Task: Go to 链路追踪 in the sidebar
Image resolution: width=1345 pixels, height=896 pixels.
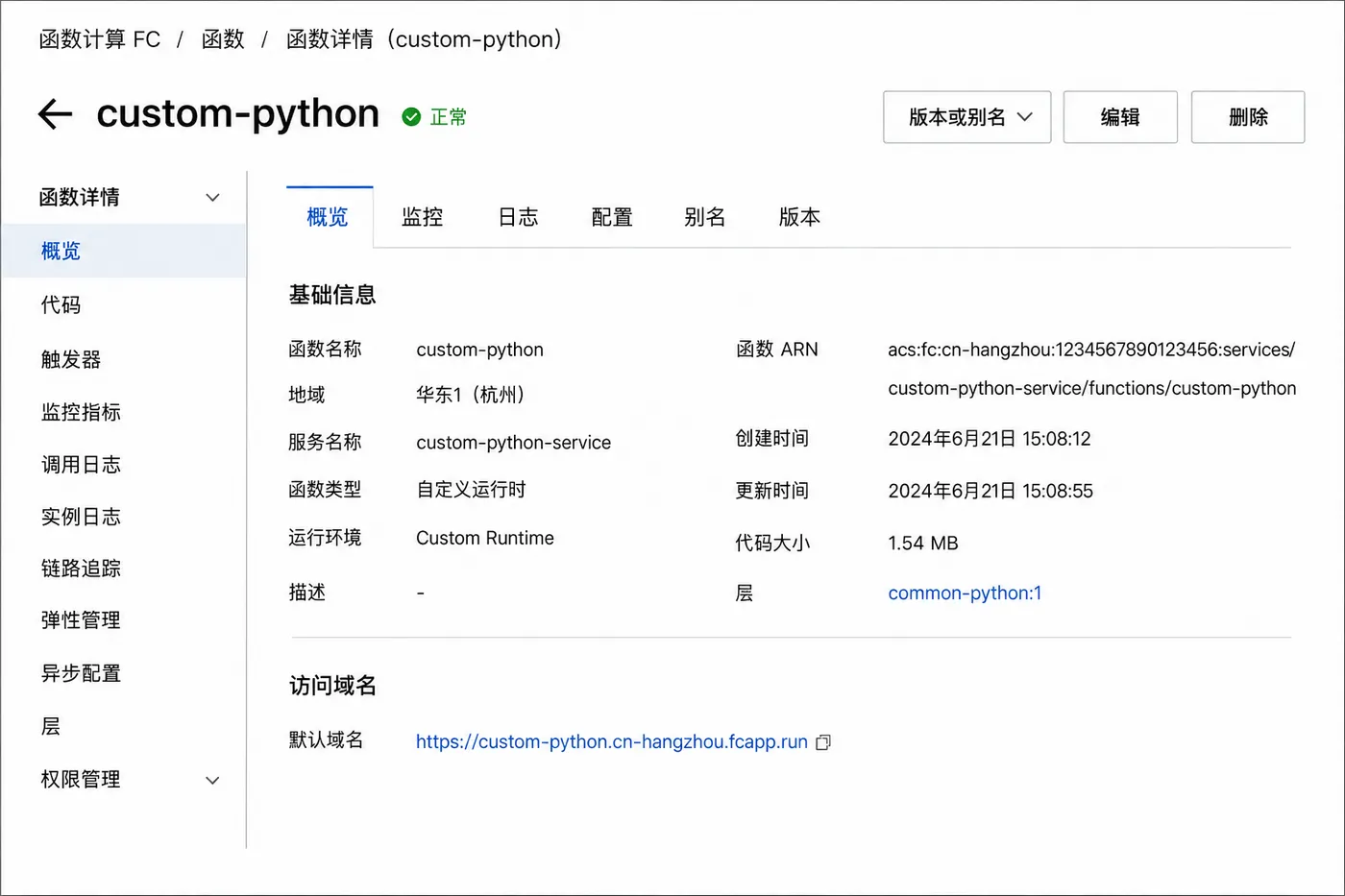Action: click(81, 569)
